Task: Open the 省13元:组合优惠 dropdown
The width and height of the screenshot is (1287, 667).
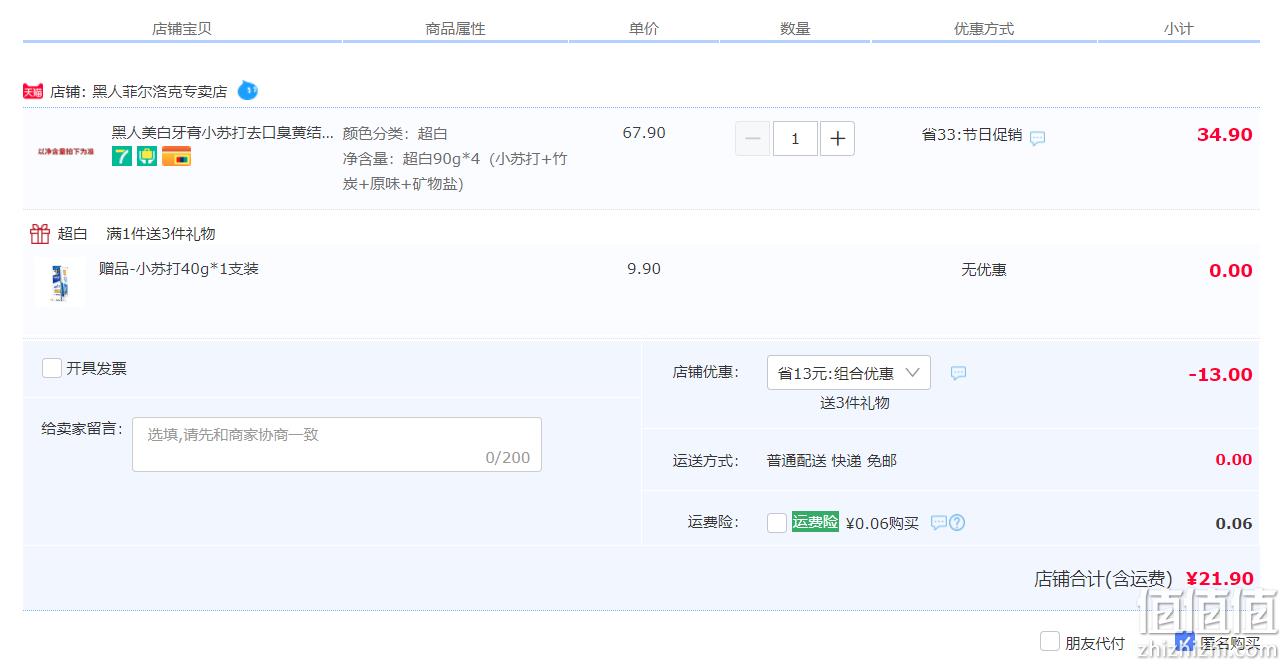Action: tap(849, 373)
